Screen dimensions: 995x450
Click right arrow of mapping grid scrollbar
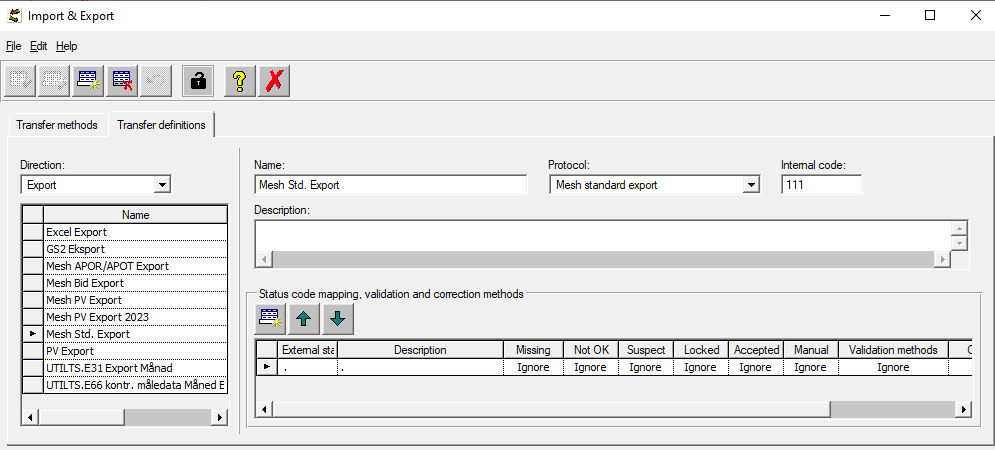(x=963, y=409)
